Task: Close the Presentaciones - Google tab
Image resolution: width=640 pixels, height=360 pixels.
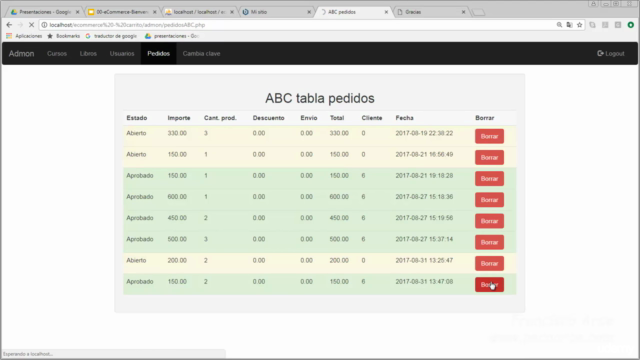Action: 78,12
